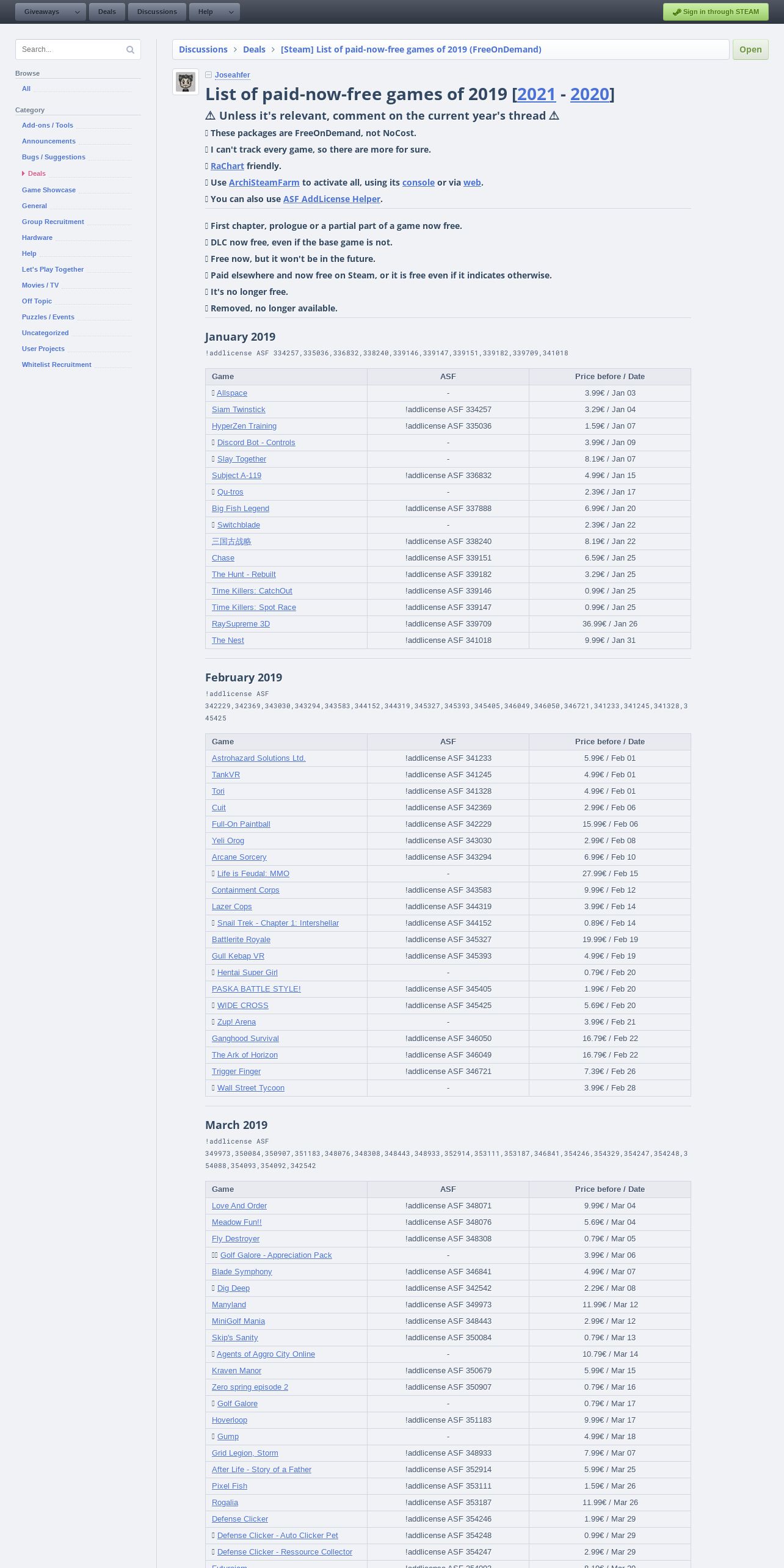Open the ArchiSteamFarm link
Viewport: 784px width, 1568px height.
tap(264, 183)
